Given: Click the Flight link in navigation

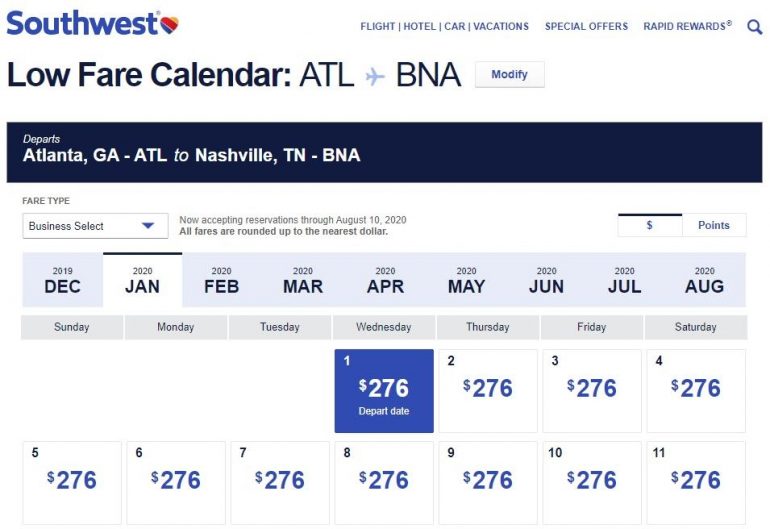Looking at the screenshot, I should 378,27.
